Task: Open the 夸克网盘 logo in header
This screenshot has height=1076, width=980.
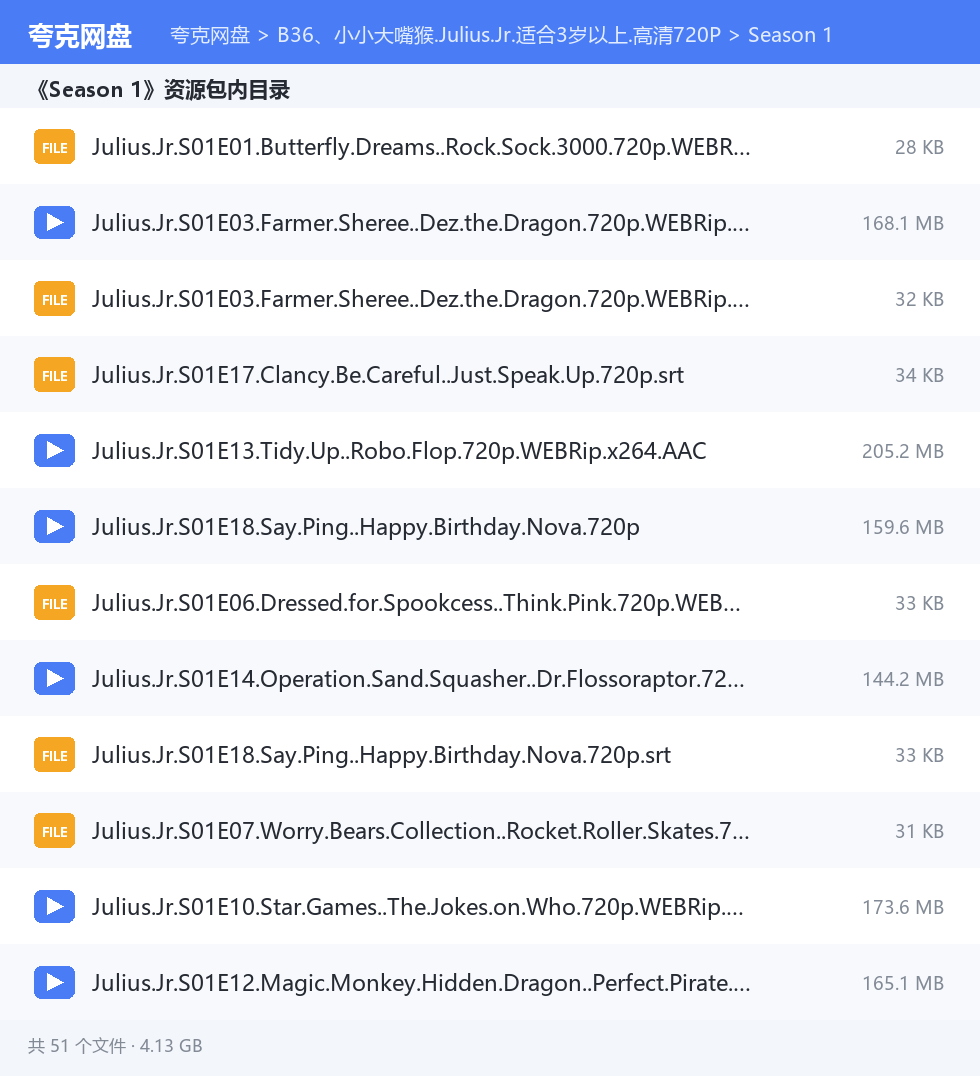Action: (80, 36)
